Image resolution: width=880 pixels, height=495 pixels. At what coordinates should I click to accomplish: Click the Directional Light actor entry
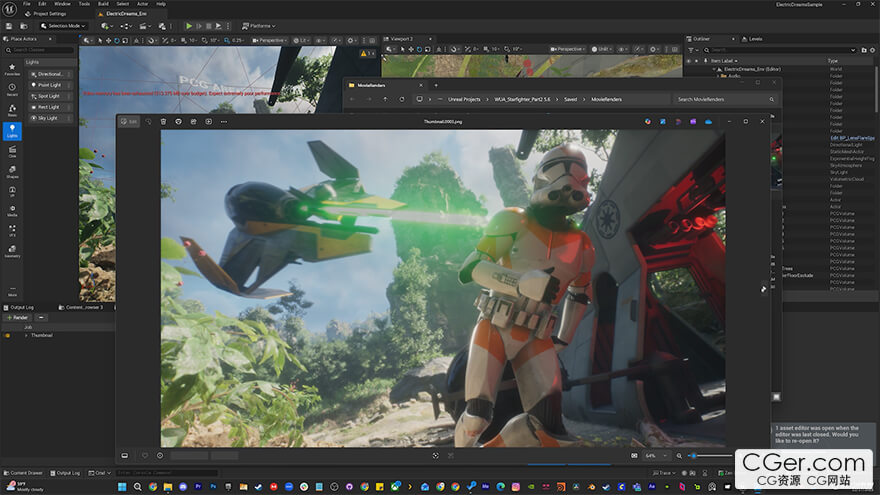click(x=51, y=74)
